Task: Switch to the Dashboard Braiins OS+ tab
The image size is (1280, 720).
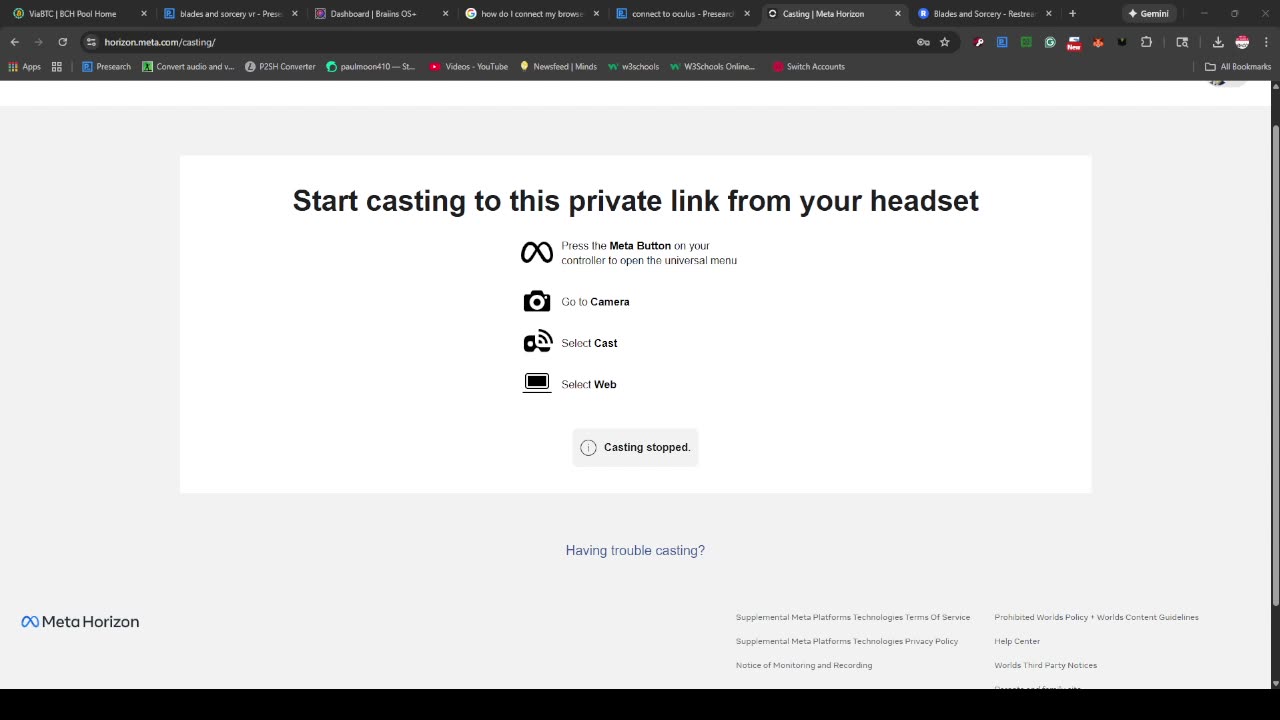Action: click(x=373, y=14)
